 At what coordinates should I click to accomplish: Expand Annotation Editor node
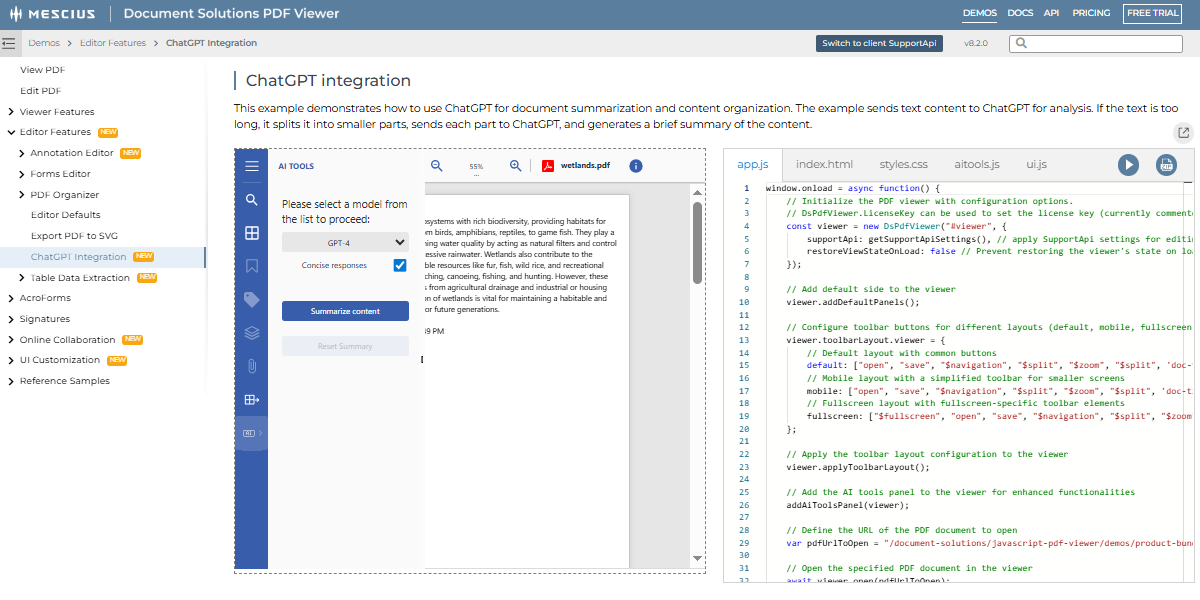tap(21, 153)
